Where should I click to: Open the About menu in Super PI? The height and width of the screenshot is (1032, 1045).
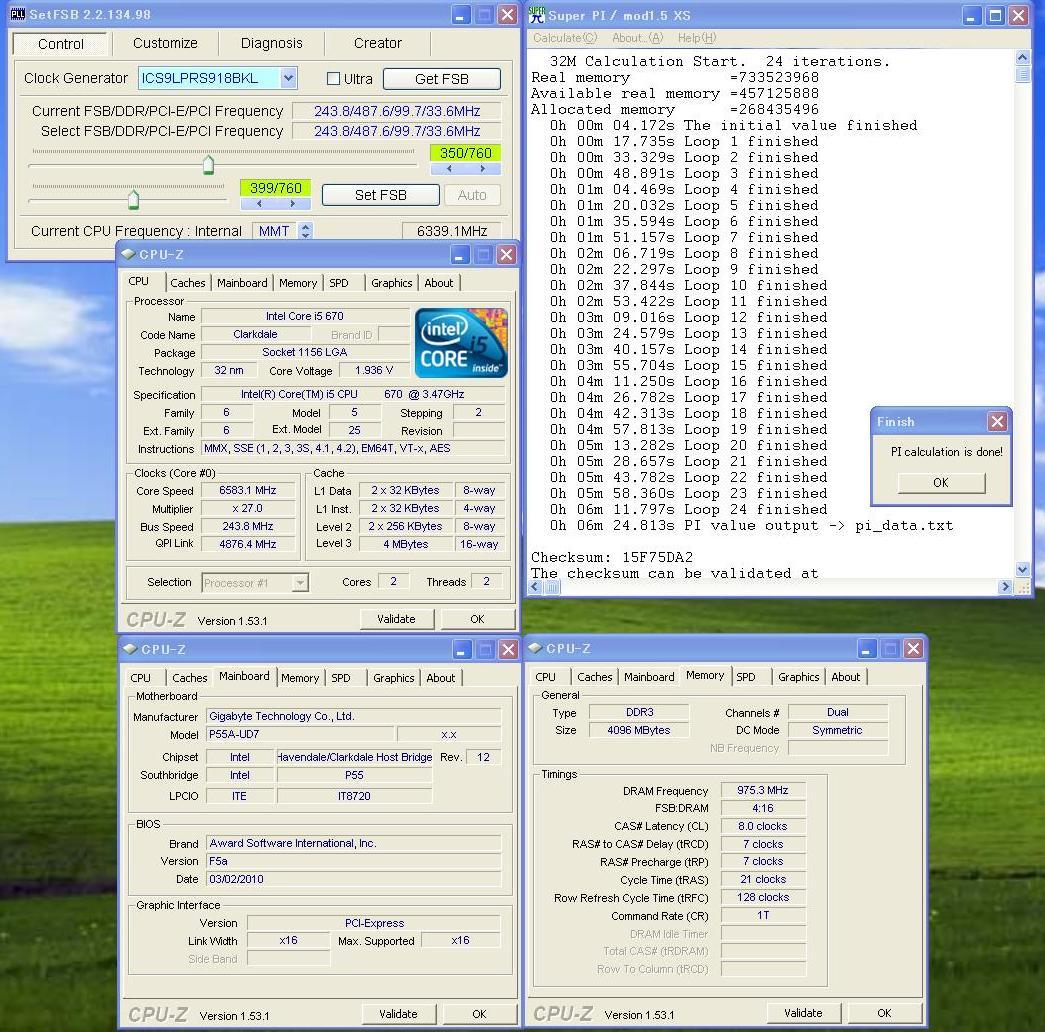(637, 38)
